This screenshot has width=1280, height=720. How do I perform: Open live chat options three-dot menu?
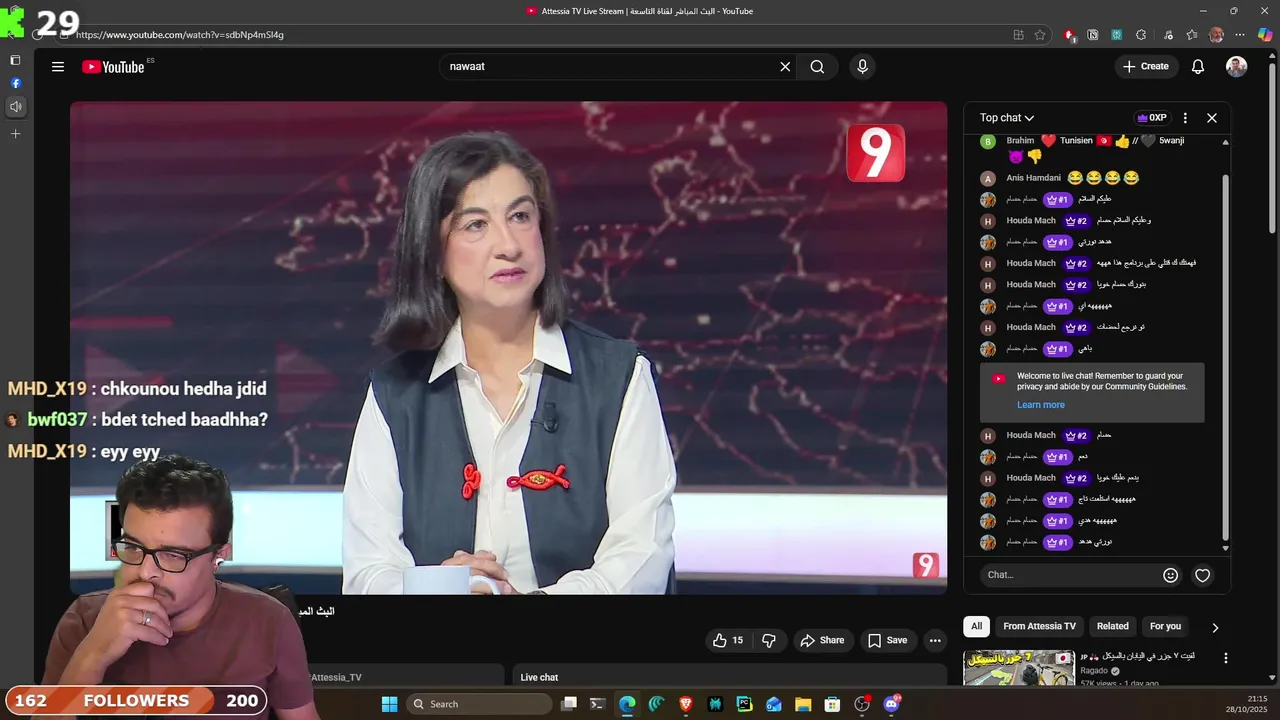point(1185,118)
